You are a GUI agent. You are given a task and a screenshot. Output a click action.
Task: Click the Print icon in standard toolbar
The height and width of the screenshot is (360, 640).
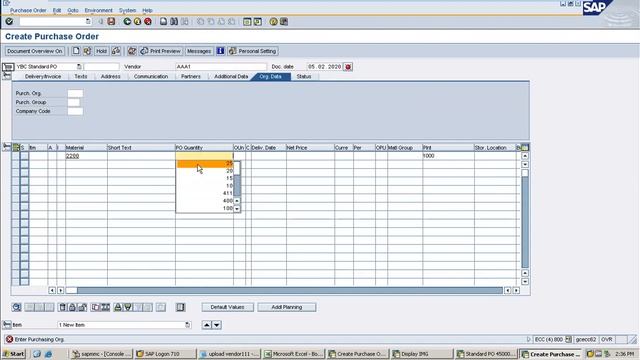(163, 21)
